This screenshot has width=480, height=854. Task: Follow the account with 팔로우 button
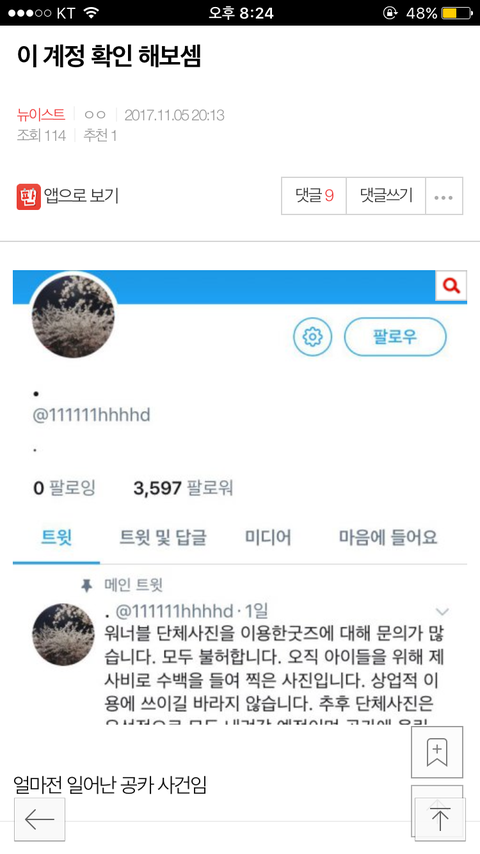(395, 337)
